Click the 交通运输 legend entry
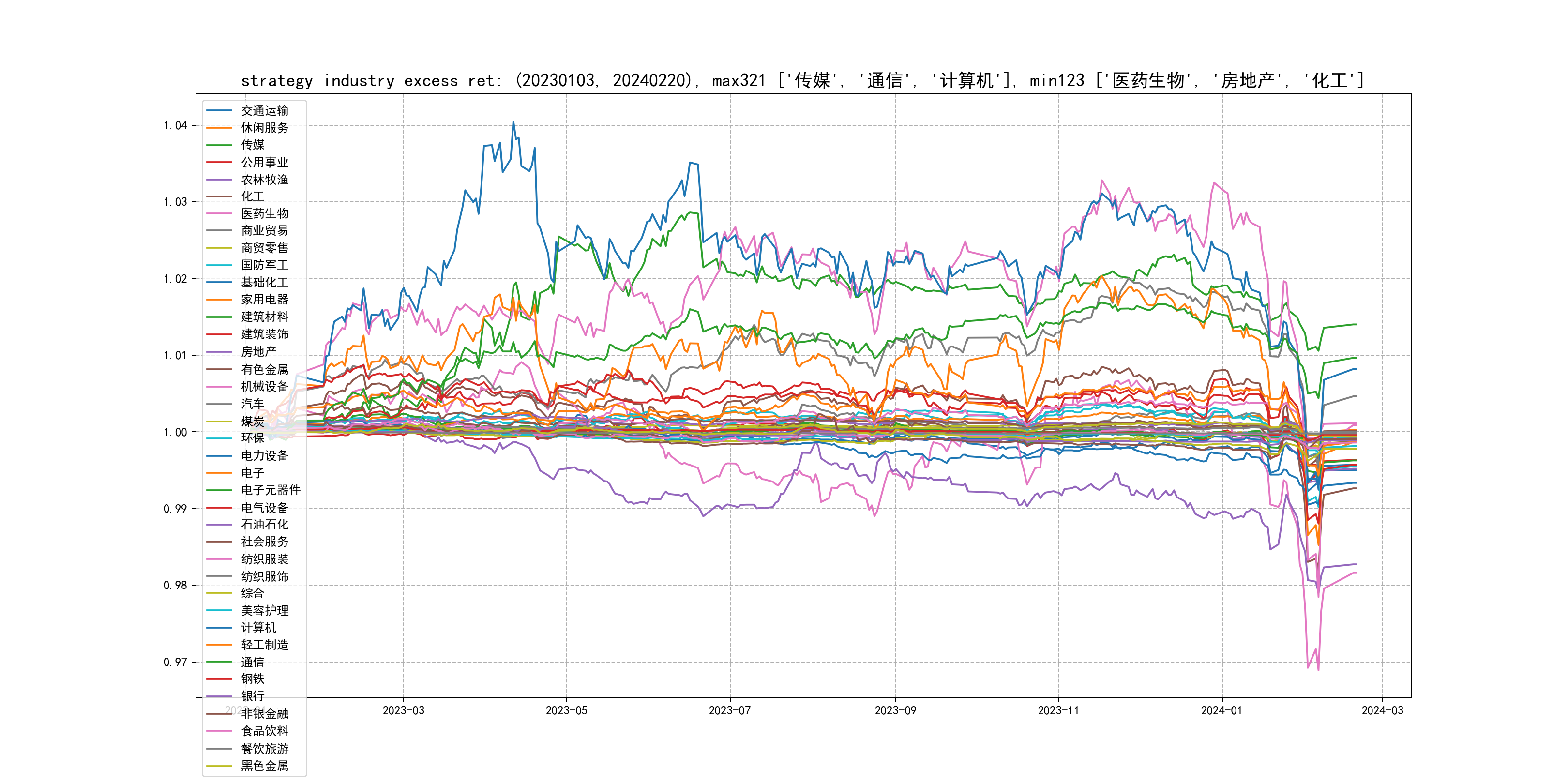This screenshot has height=784, width=1568. click(x=264, y=110)
